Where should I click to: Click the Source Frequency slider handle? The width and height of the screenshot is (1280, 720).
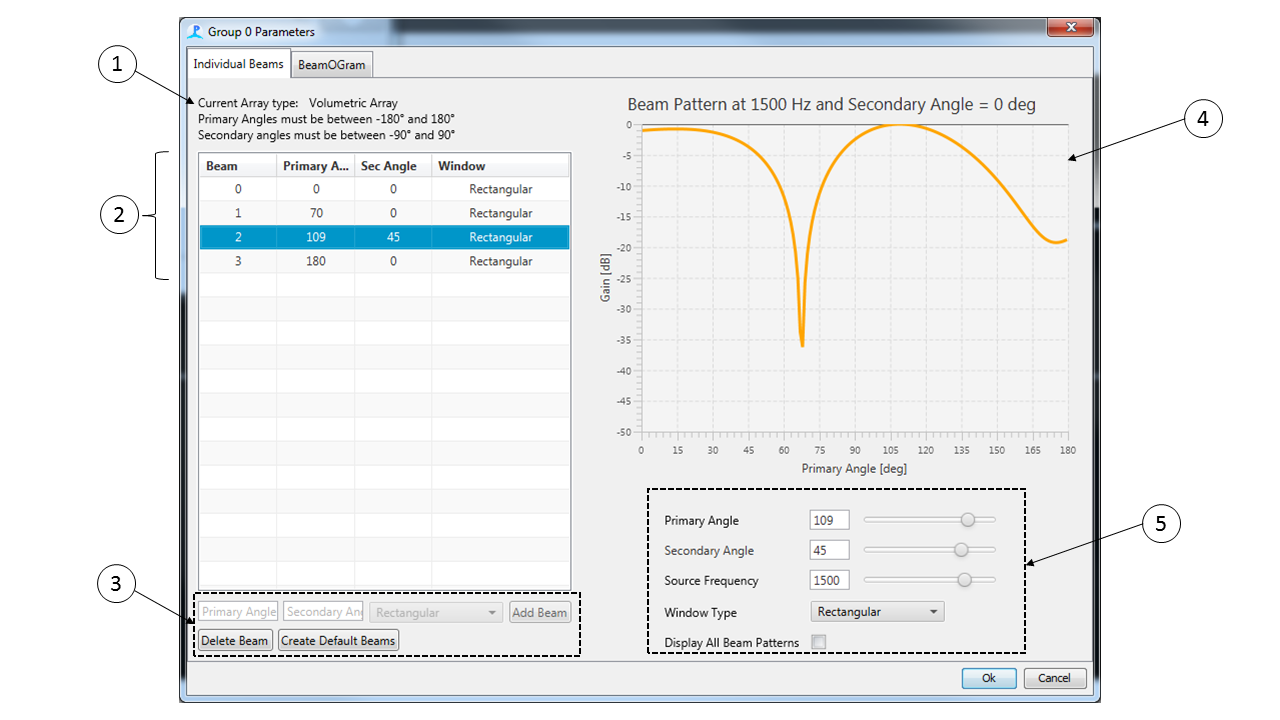pyautogui.click(x=964, y=580)
